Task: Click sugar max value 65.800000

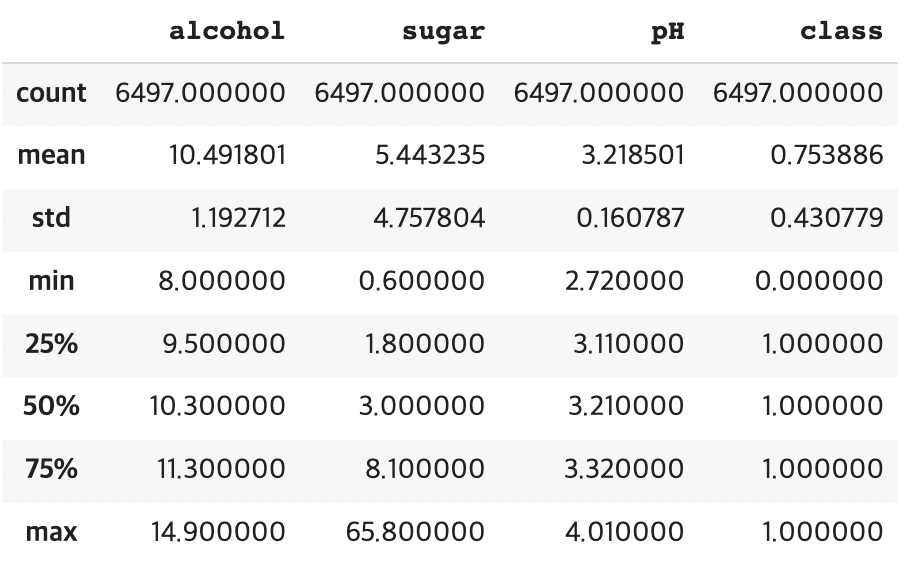Action: pos(415,532)
